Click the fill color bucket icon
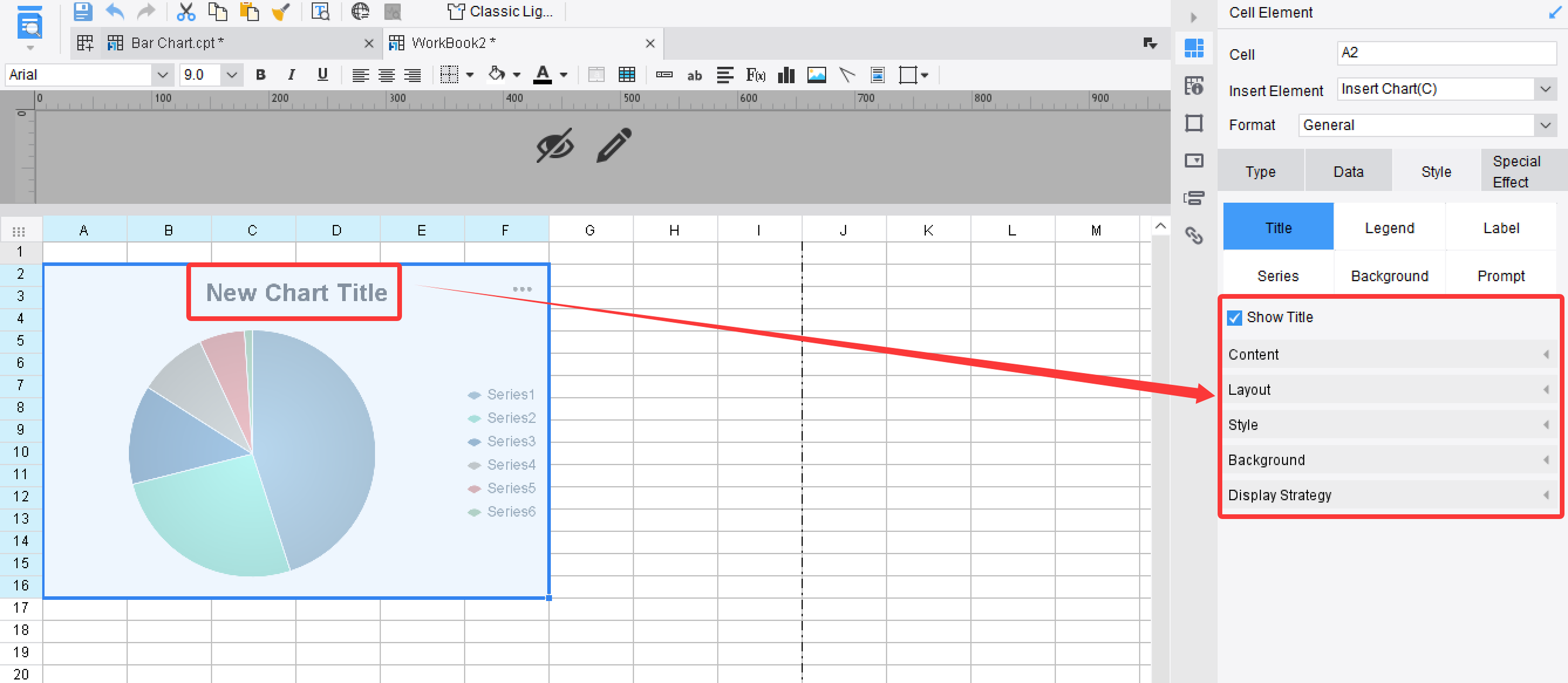The image size is (1568, 683). (x=497, y=74)
